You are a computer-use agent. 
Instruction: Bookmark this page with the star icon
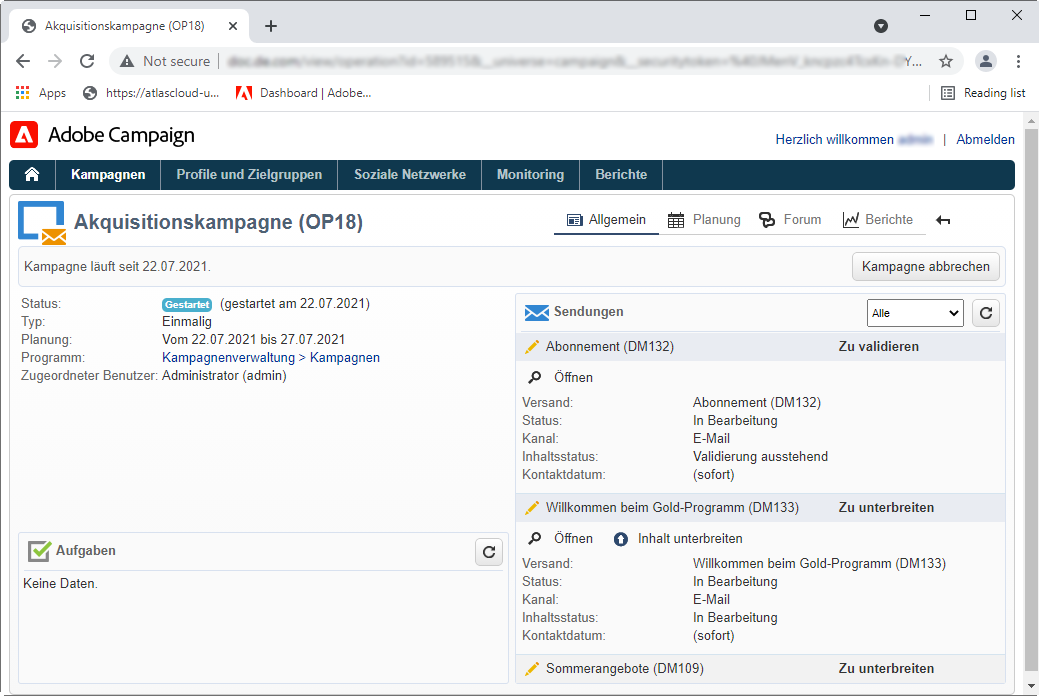coord(946,61)
